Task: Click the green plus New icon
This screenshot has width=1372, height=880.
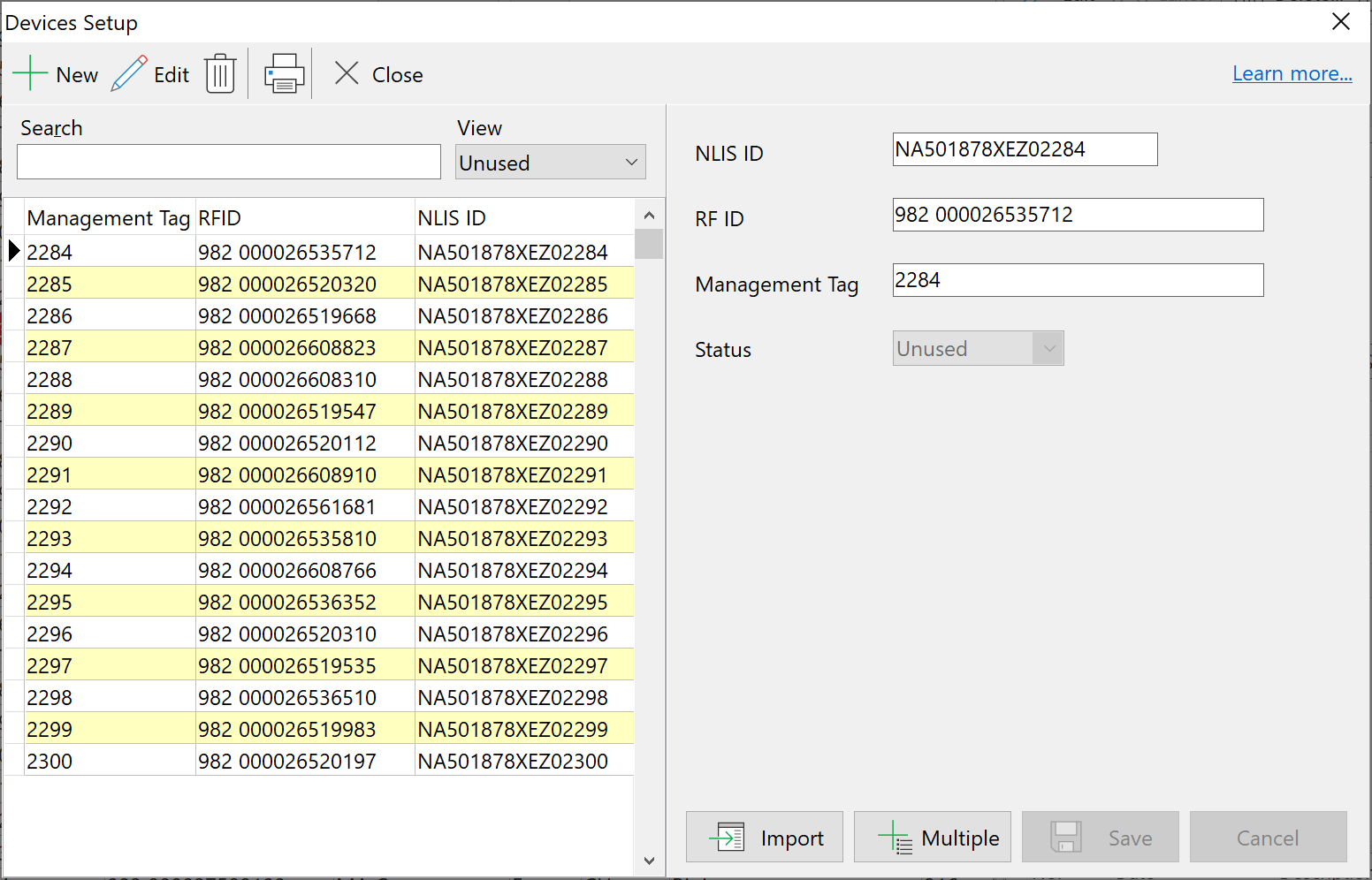Action: [x=30, y=73]
